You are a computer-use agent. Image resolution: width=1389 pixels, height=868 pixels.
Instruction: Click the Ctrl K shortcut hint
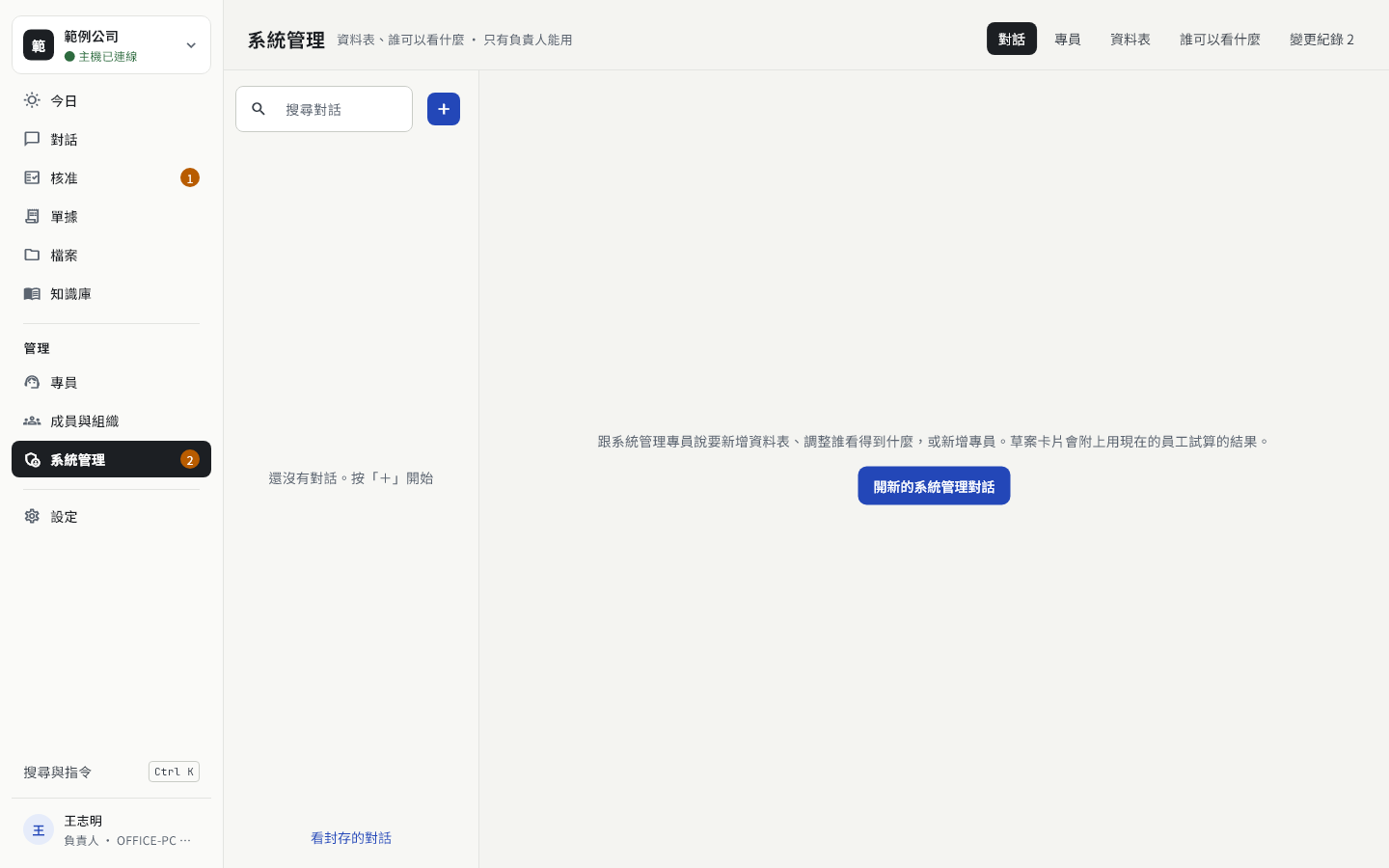(174, 772)
